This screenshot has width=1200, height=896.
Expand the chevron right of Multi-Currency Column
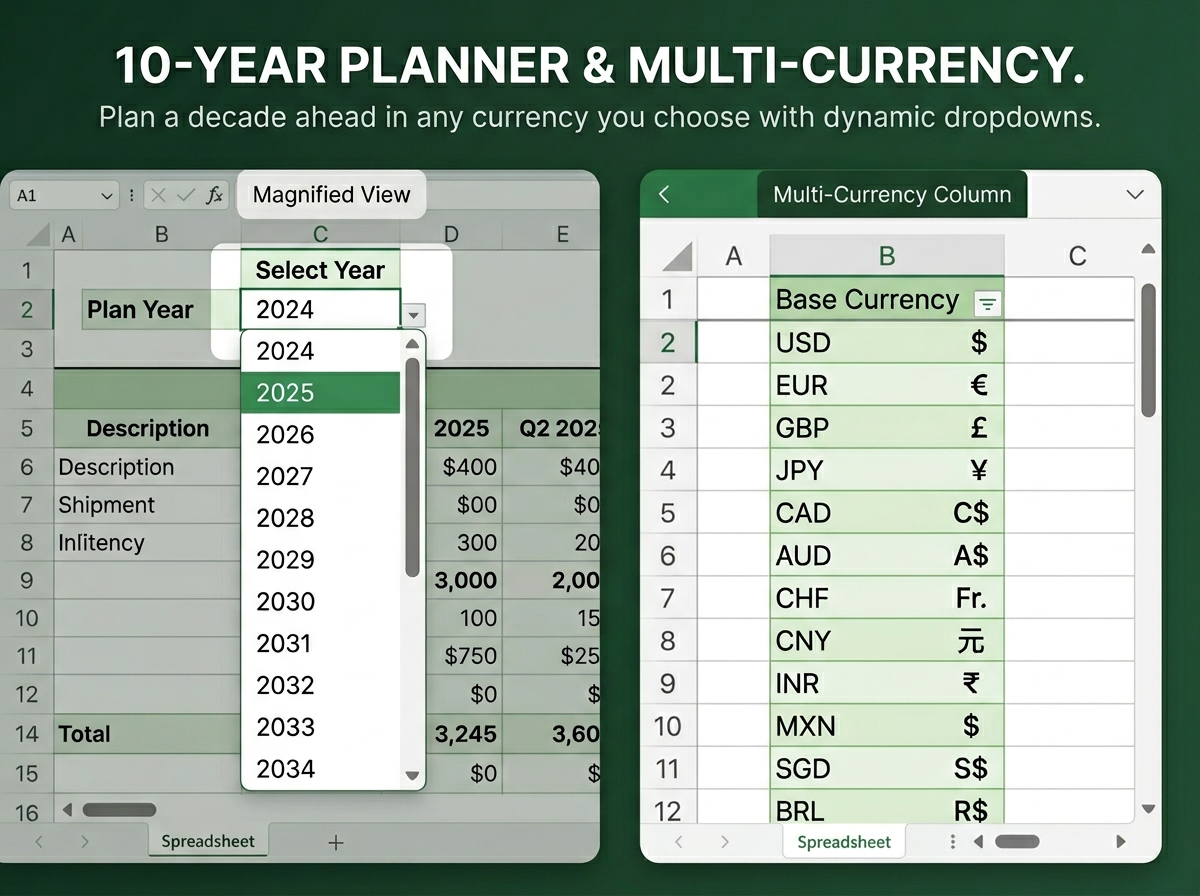click(x=1134, y=195)
